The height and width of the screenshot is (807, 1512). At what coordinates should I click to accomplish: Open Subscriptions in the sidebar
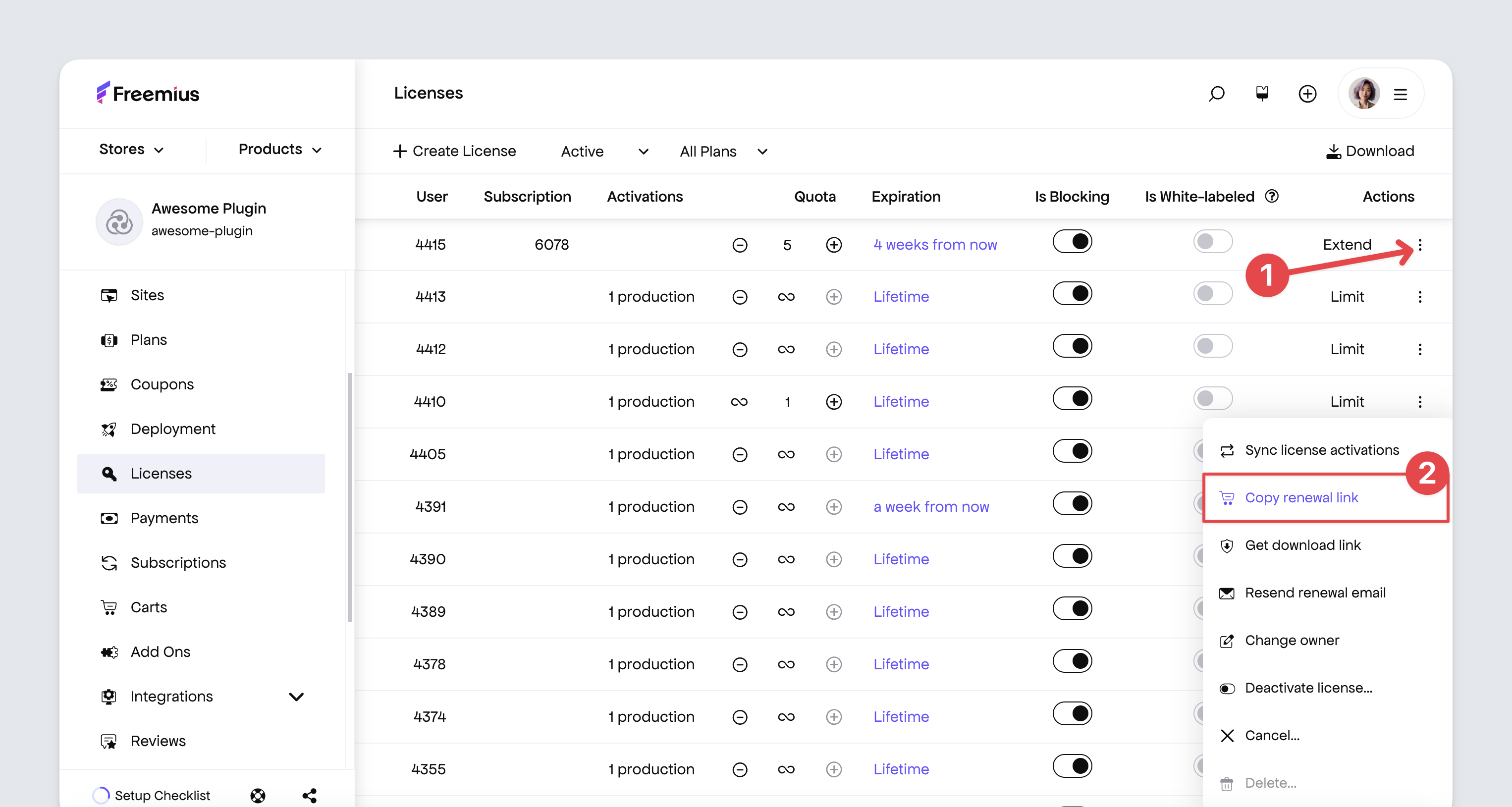pyautogui.click(x=201, y=563)
